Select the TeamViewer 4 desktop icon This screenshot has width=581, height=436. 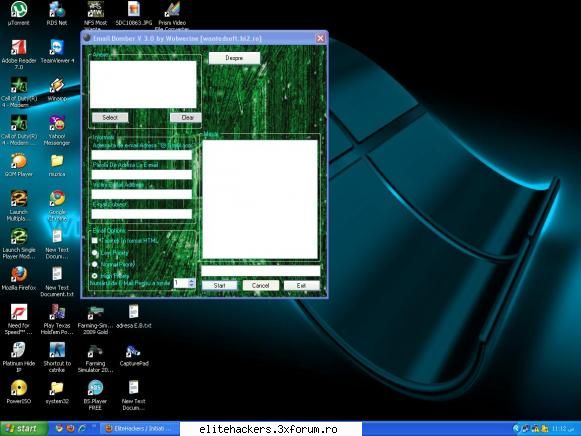pyautogui.click(x=57, y=51)
